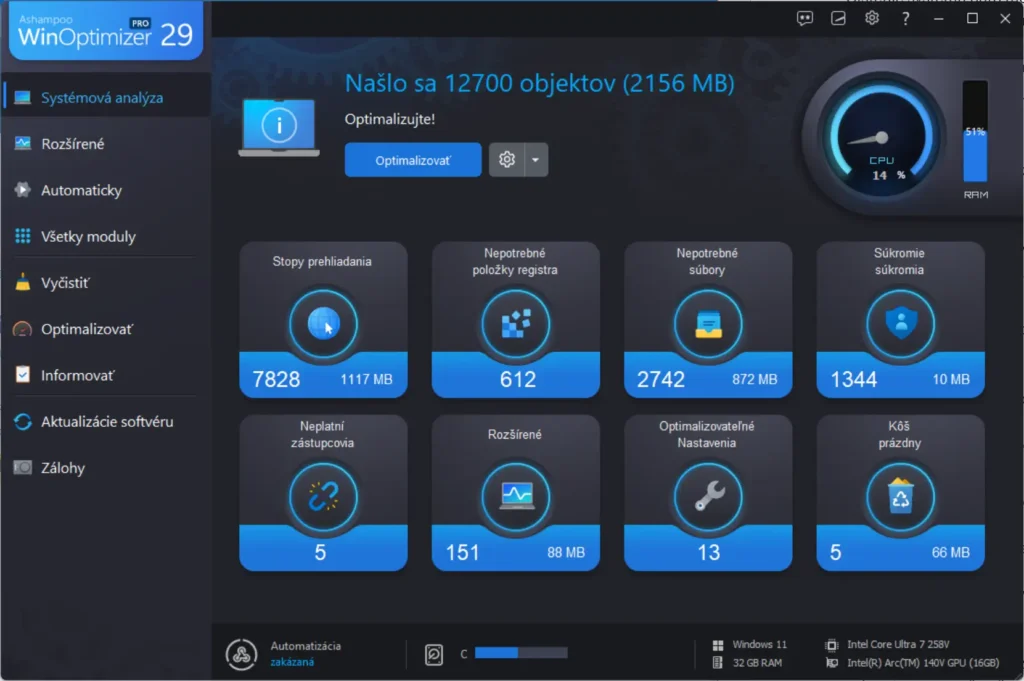The width and height of the screenshot is (1024, 681).
Task: Click the Intel Arc 140V GPU label
Action: pyautogui.click(x=923, y=663)
